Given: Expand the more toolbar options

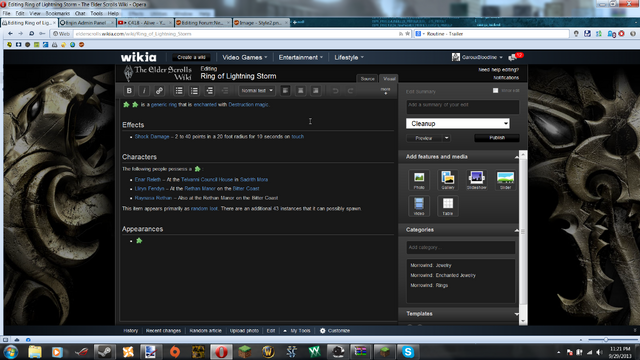Looking at the screenshot, I should click(x=385, y=91).
